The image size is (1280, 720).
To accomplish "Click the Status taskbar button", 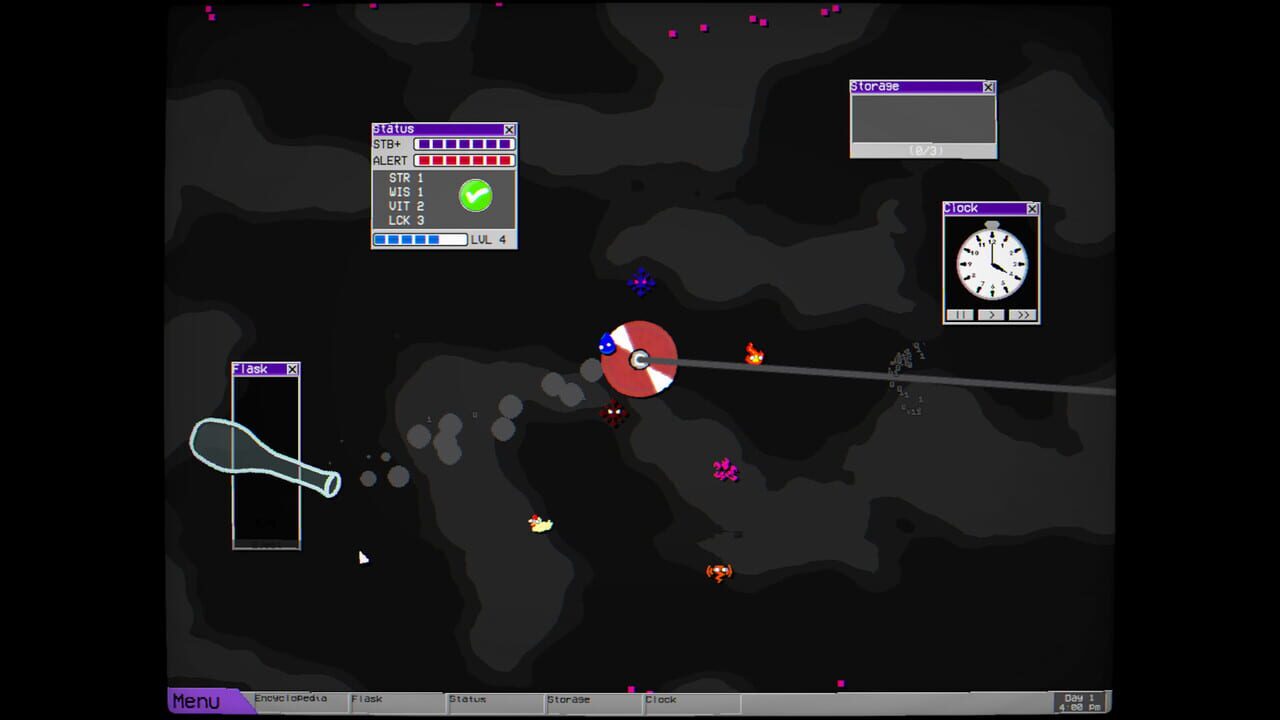I will point(492,701).
